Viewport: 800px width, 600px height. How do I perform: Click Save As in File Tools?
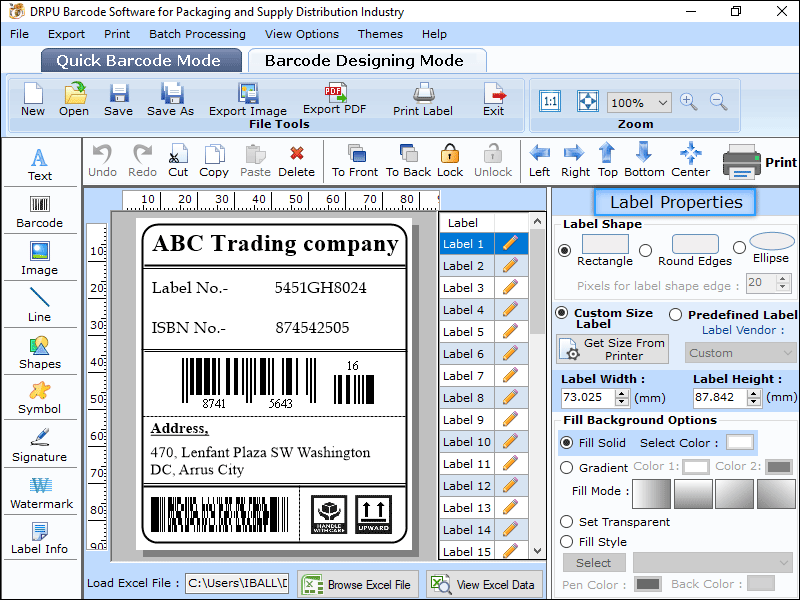coord(170,99)
